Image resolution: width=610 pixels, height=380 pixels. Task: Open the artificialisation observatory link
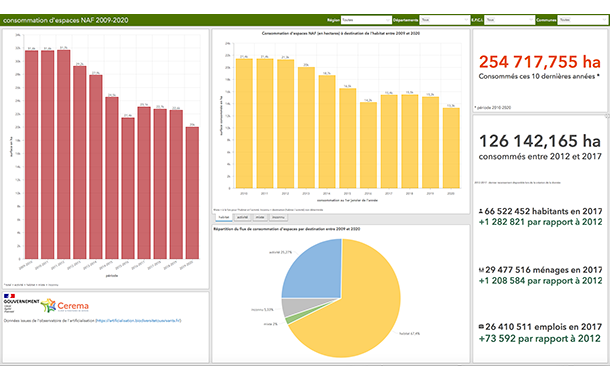[x=138, y=321]
